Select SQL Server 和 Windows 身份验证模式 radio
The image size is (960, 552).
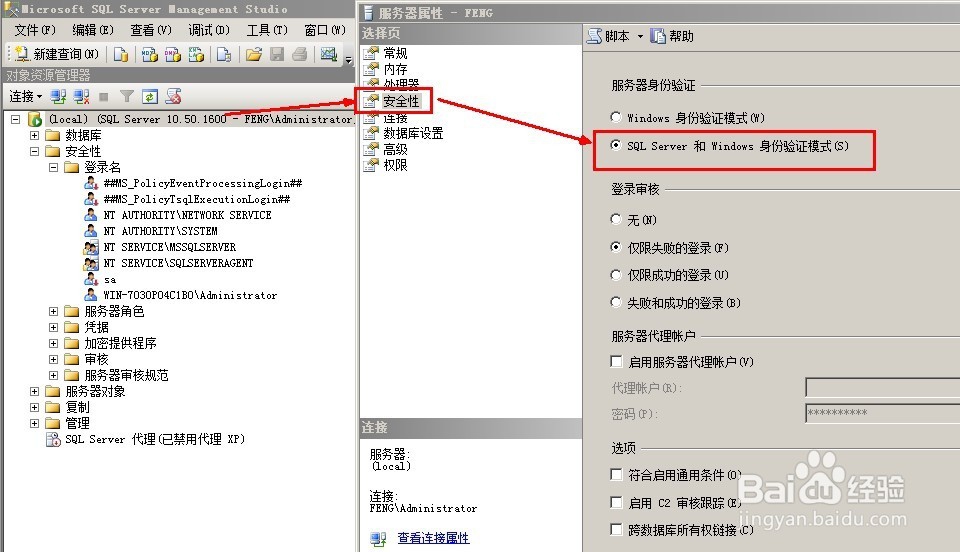[616, 145]
